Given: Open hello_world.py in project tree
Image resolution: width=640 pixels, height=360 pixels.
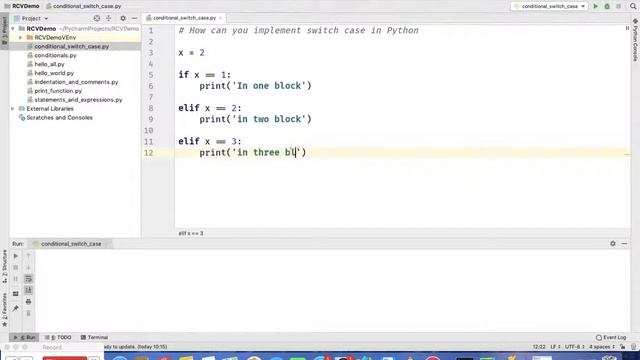Looking at the screenshot, I should coord(54,73).
